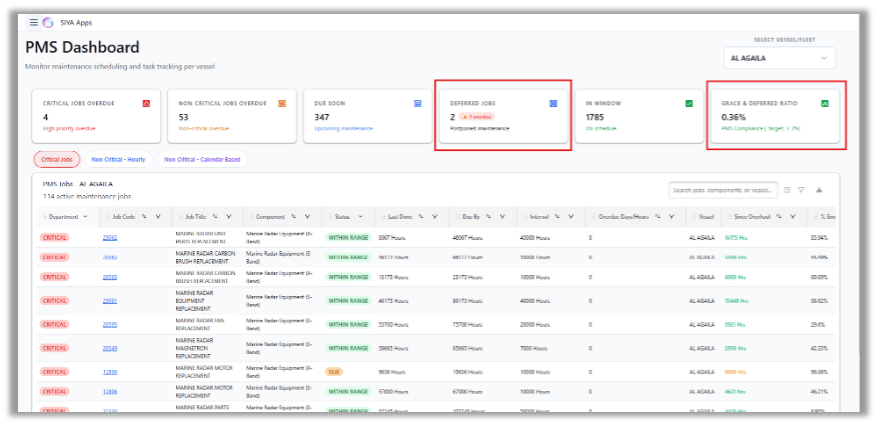Open the Critical Jobs Overdue card
878x425 pixels.
(x=96, y=116)
